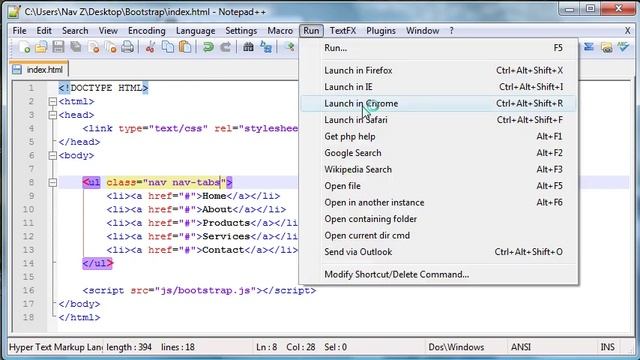Click the green Undo arrow icon

[208, 47]
